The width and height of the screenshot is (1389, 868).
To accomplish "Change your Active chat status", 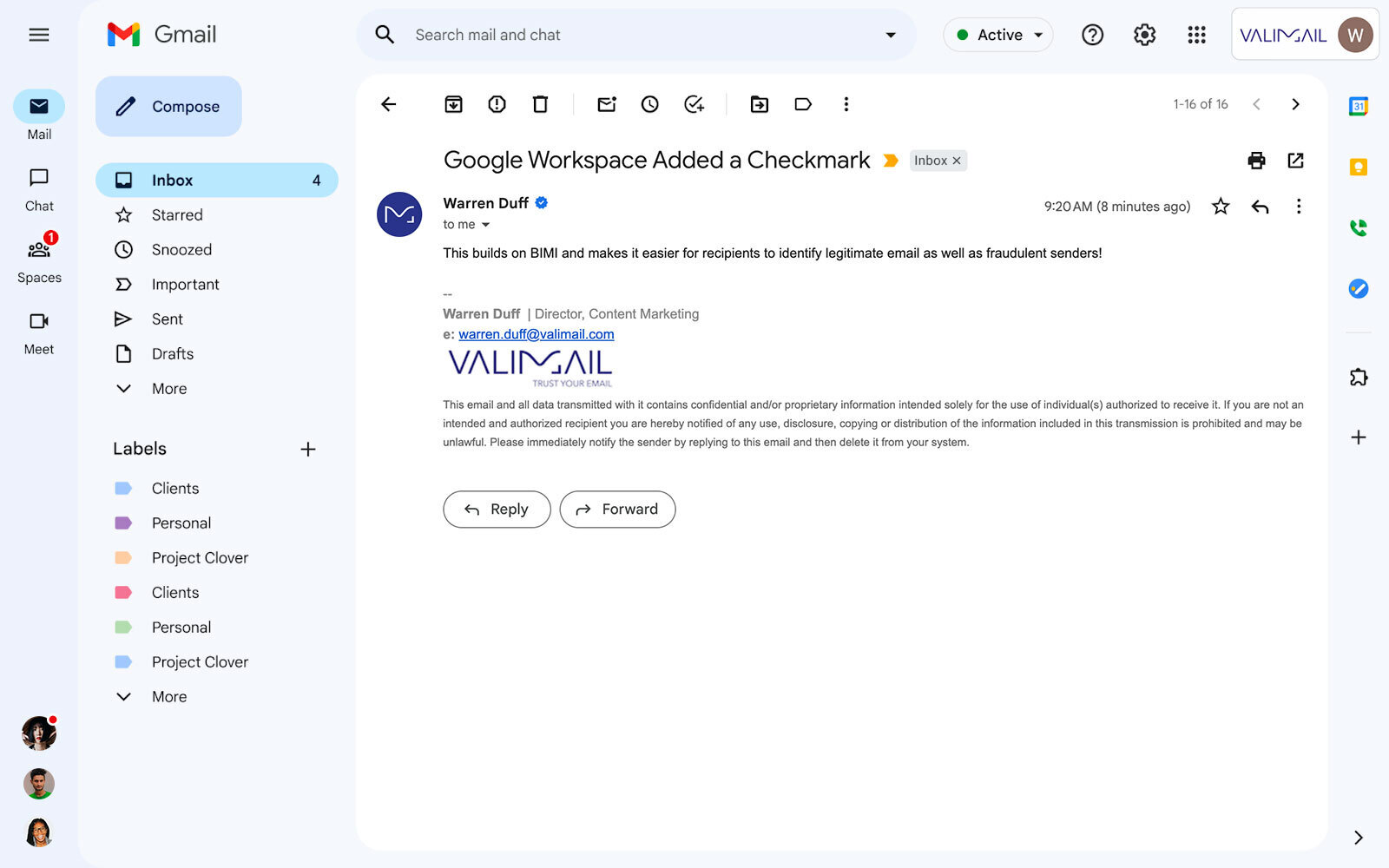I will (997, 35).
